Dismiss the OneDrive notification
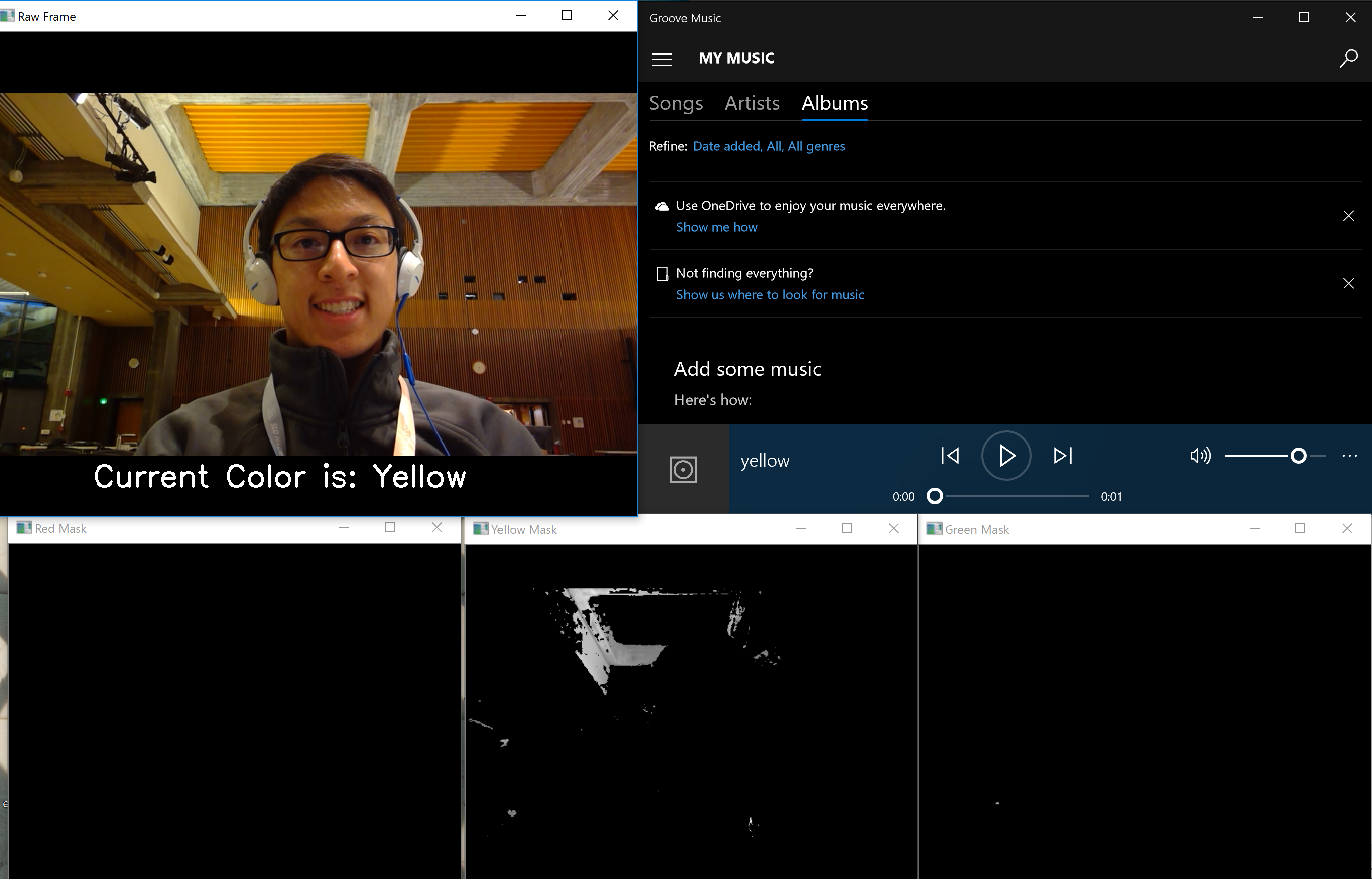This screenshot has height=879, width=1372. point(1348,216)
